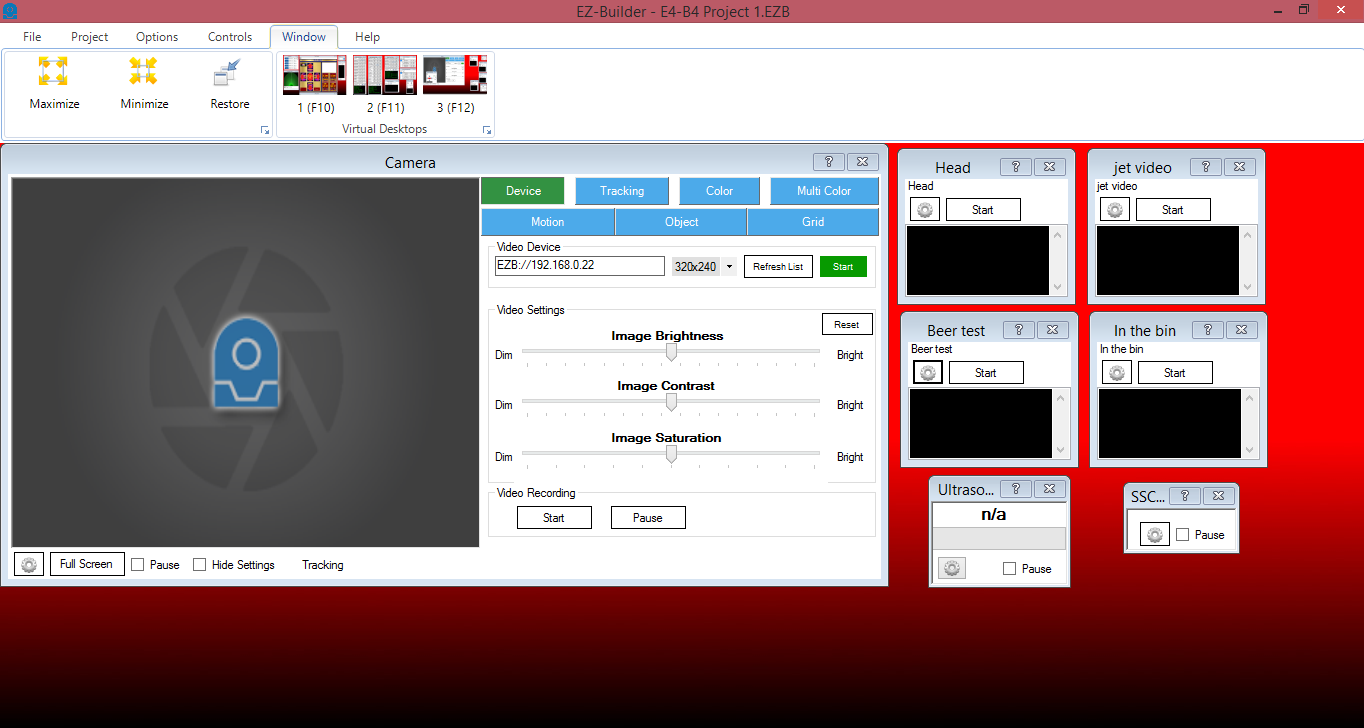The image size is (1364, 728).
Task: Toggle the Camera Pause checkbox
Action: pos(138,564)
